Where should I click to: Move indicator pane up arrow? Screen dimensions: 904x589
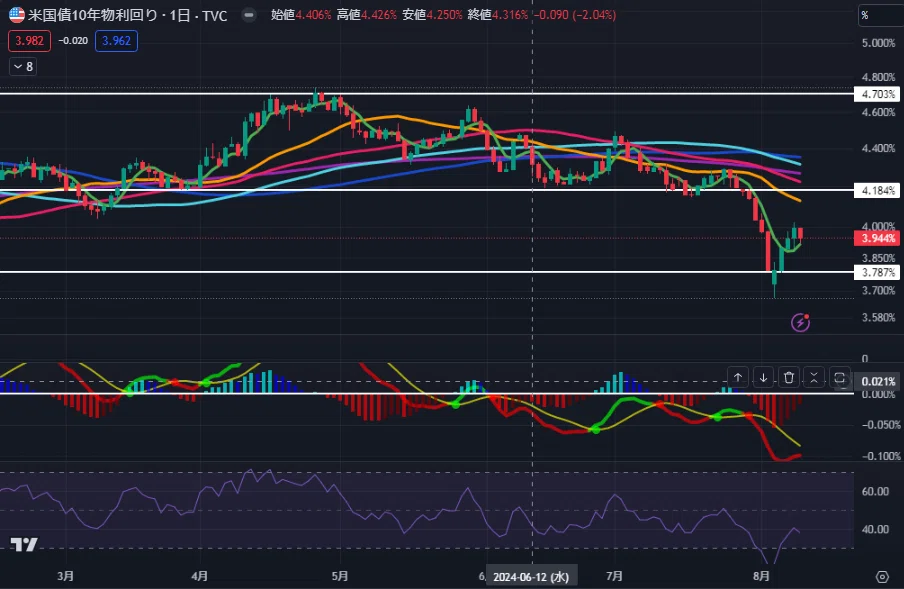(738, 377)
